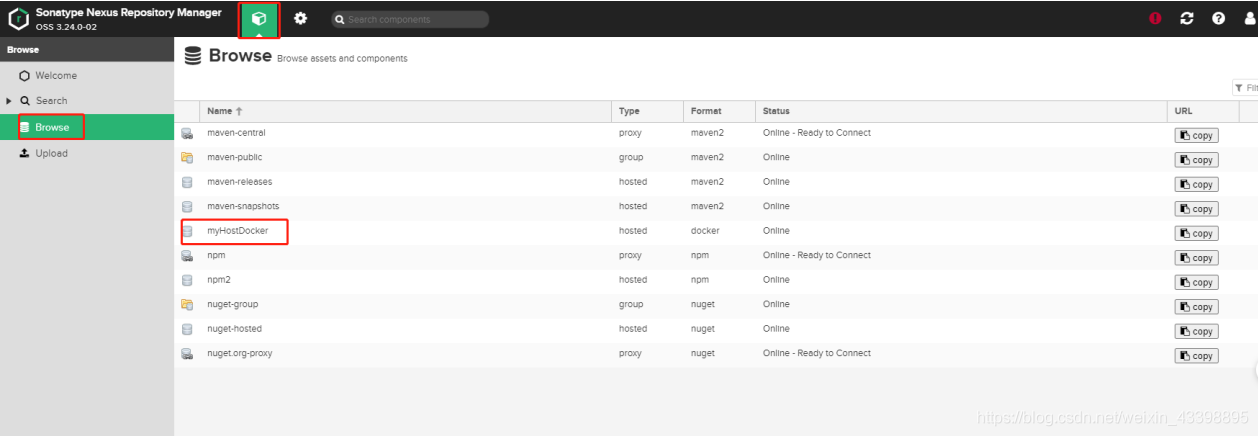Copy URL for maven-public
The image size is (1258, 436).
point(1196,160)
